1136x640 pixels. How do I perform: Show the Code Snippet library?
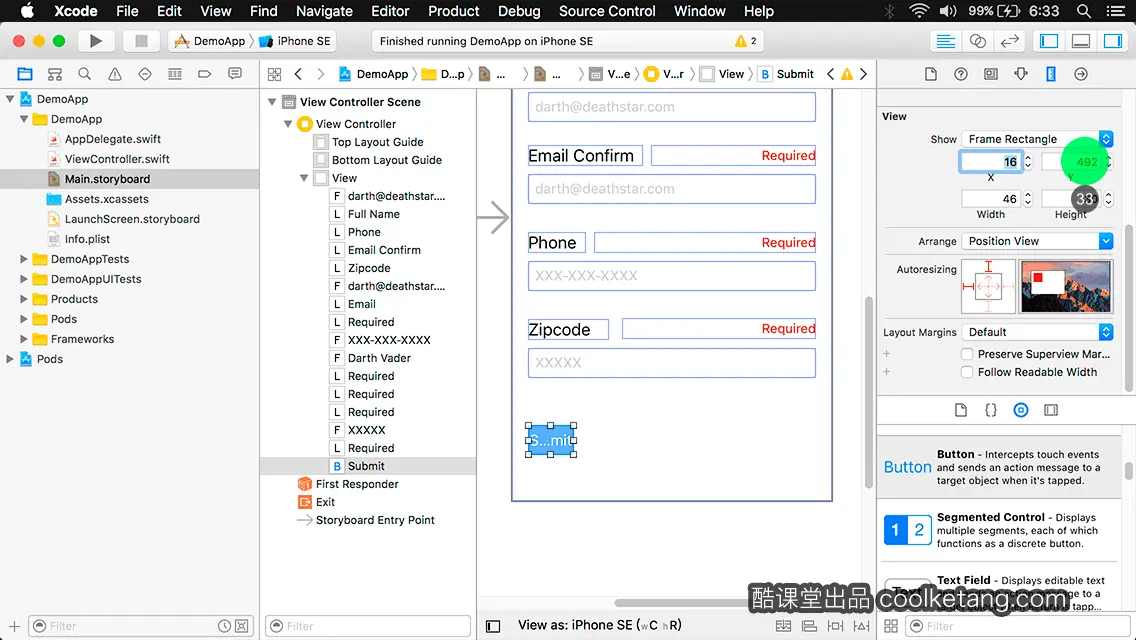[x=990, y=410]
